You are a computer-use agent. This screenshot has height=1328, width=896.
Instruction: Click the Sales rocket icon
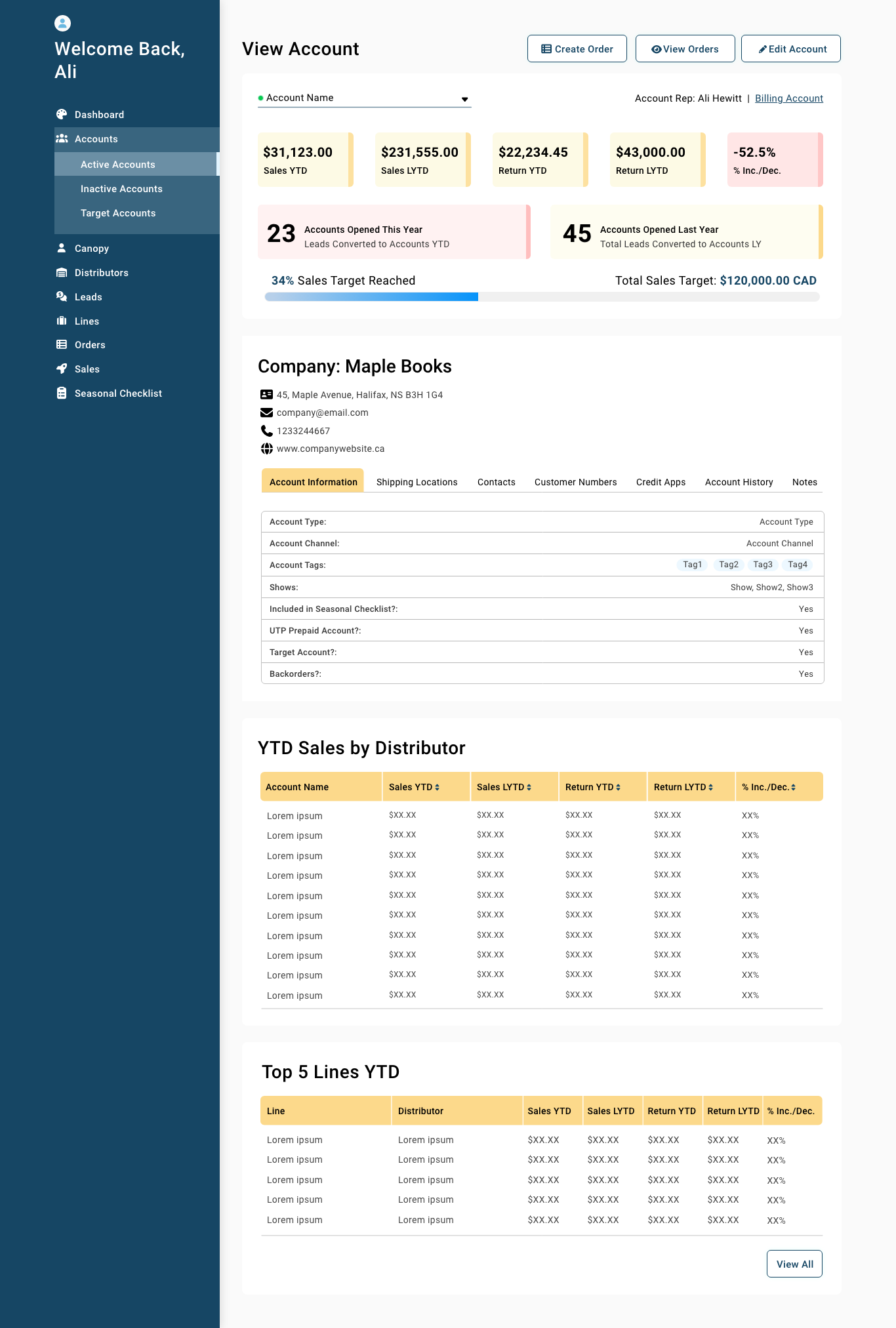tap(62, 369)
